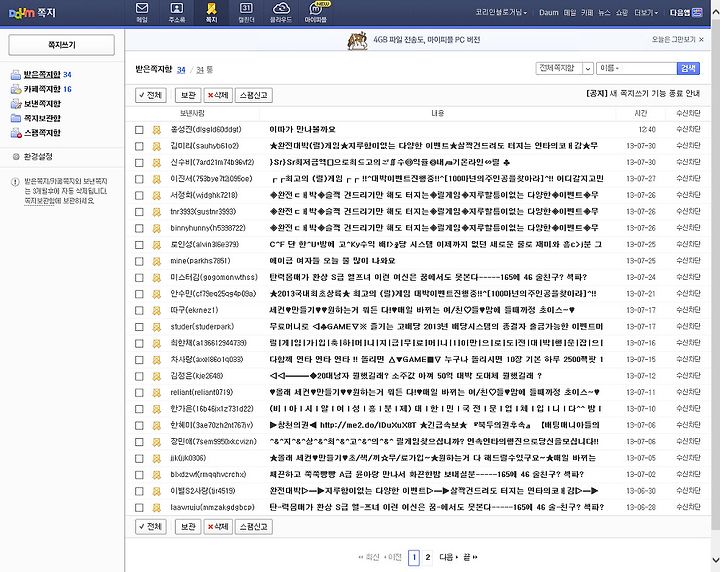The image size is (720, 572).
Task: Go to 받은쪽지함 inbox in sidebar
Action: (42, 74)
